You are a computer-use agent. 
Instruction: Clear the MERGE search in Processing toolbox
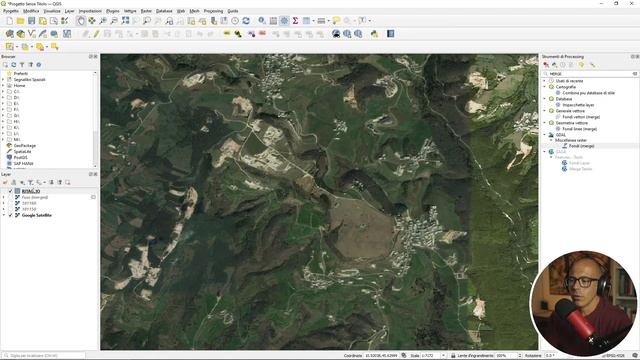click(635, 74)
